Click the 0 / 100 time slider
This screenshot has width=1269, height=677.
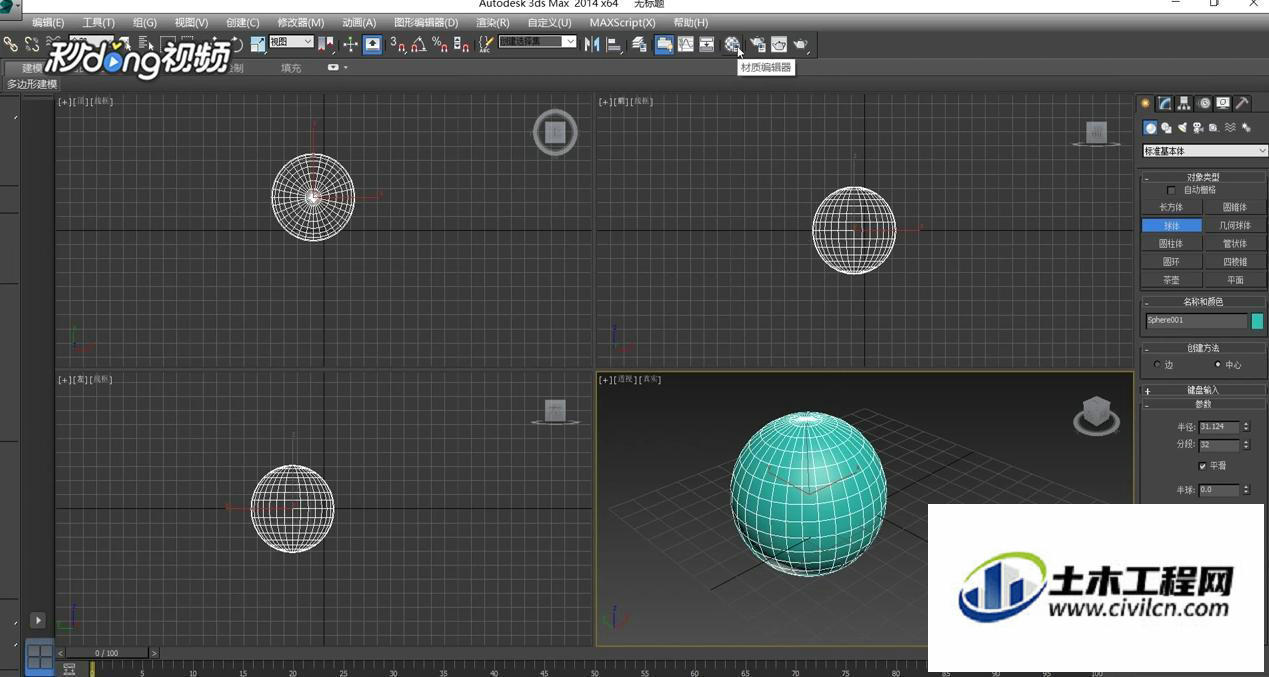point(106,653)
